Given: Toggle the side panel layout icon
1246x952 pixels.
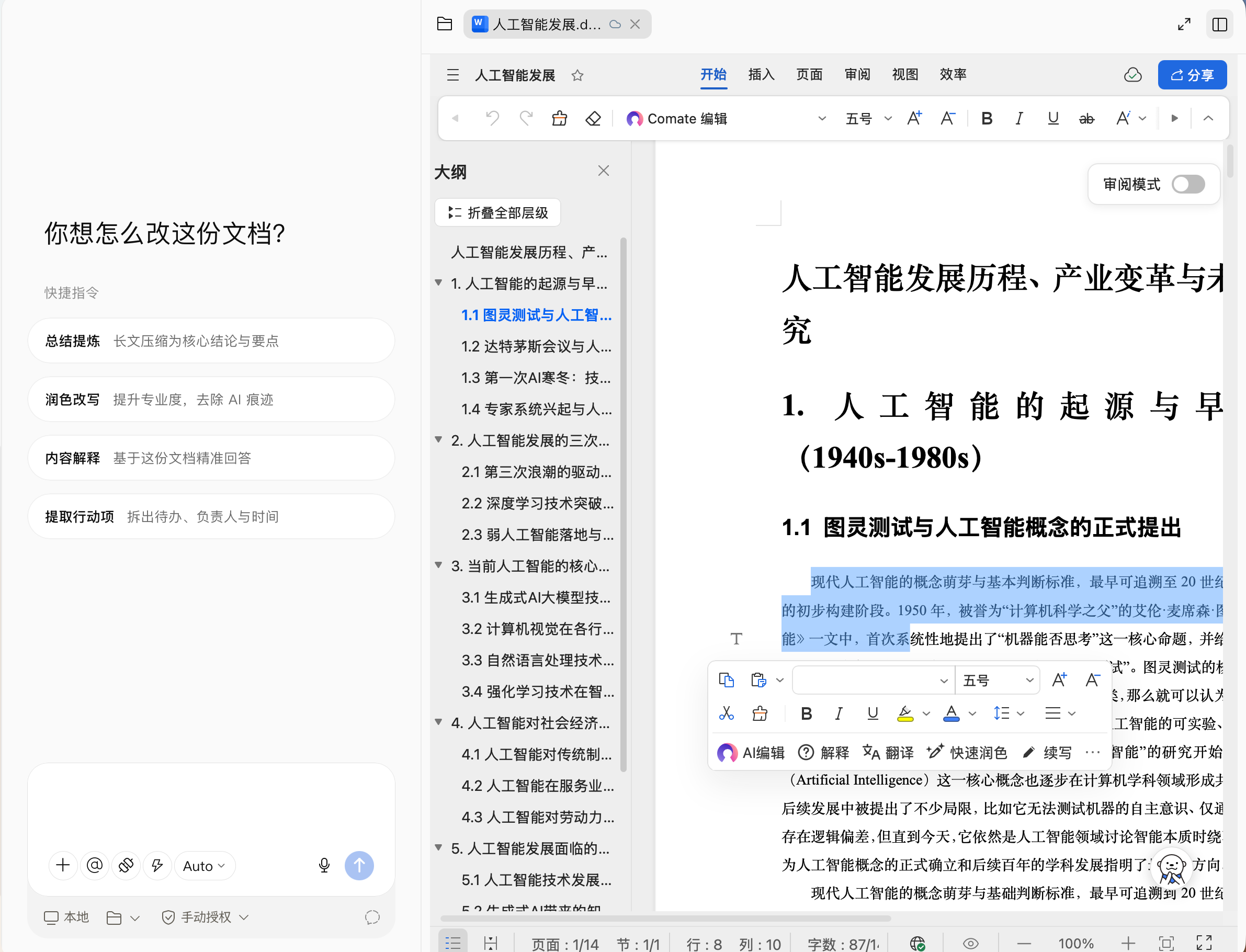Looking at the screenshot, I should tap(1219, 25).
